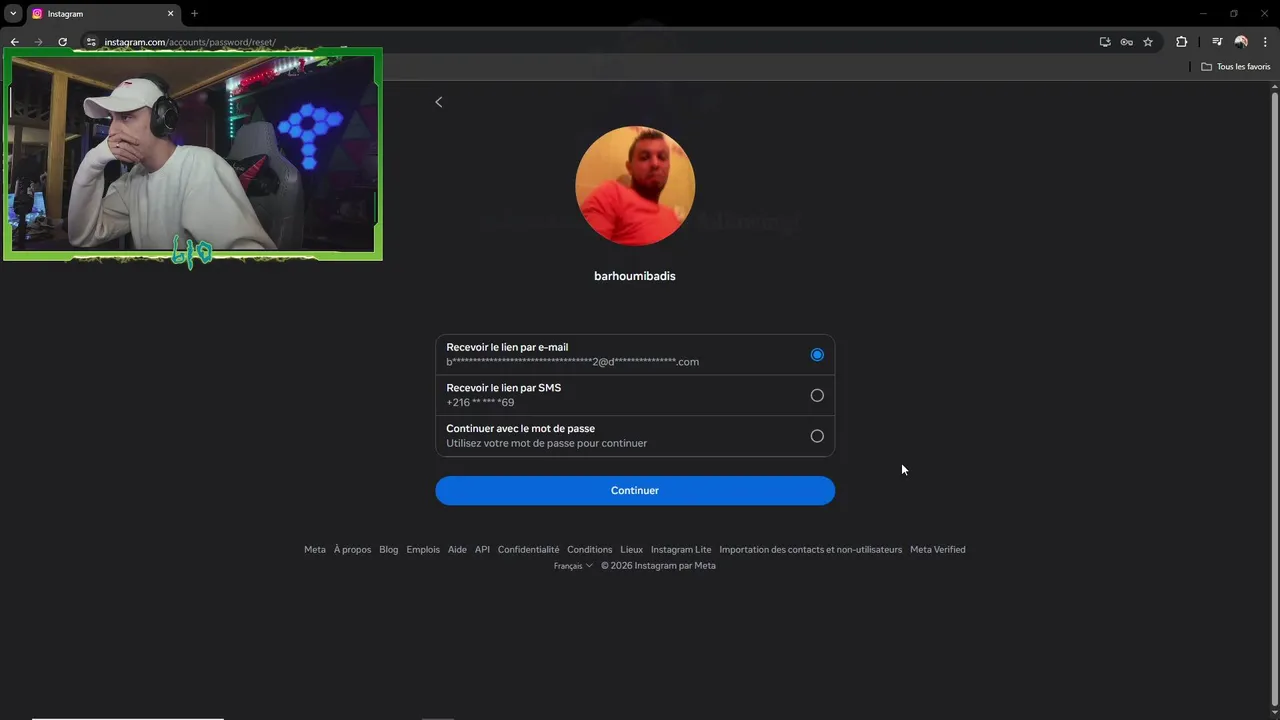Open the Instagram Lite footer link
This screenshot has height=720, width=1280.
(x=681, y=549)
